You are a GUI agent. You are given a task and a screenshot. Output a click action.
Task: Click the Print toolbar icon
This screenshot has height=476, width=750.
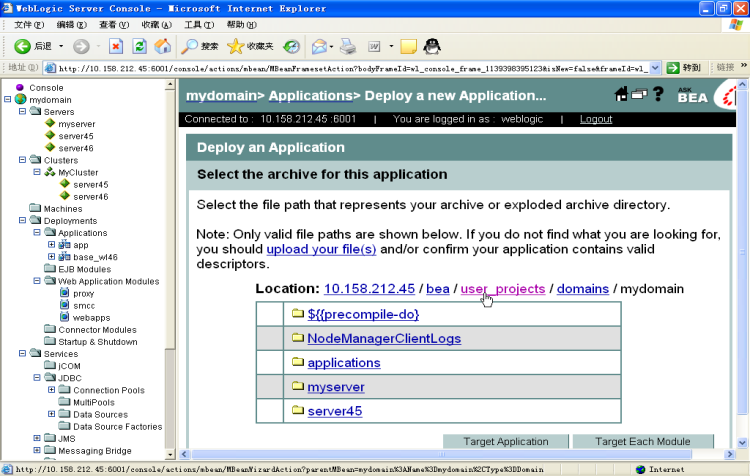pos(348,46)
